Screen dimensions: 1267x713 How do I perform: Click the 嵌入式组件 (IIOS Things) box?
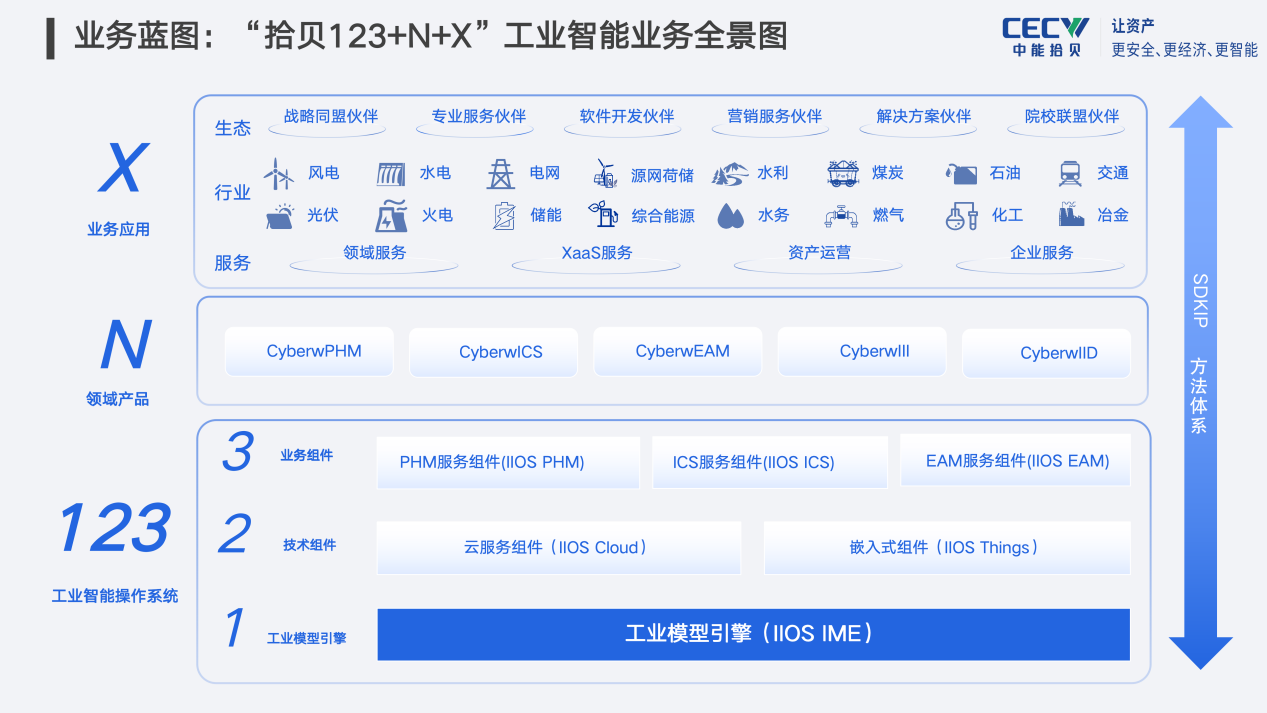click(x=947, y=547)
